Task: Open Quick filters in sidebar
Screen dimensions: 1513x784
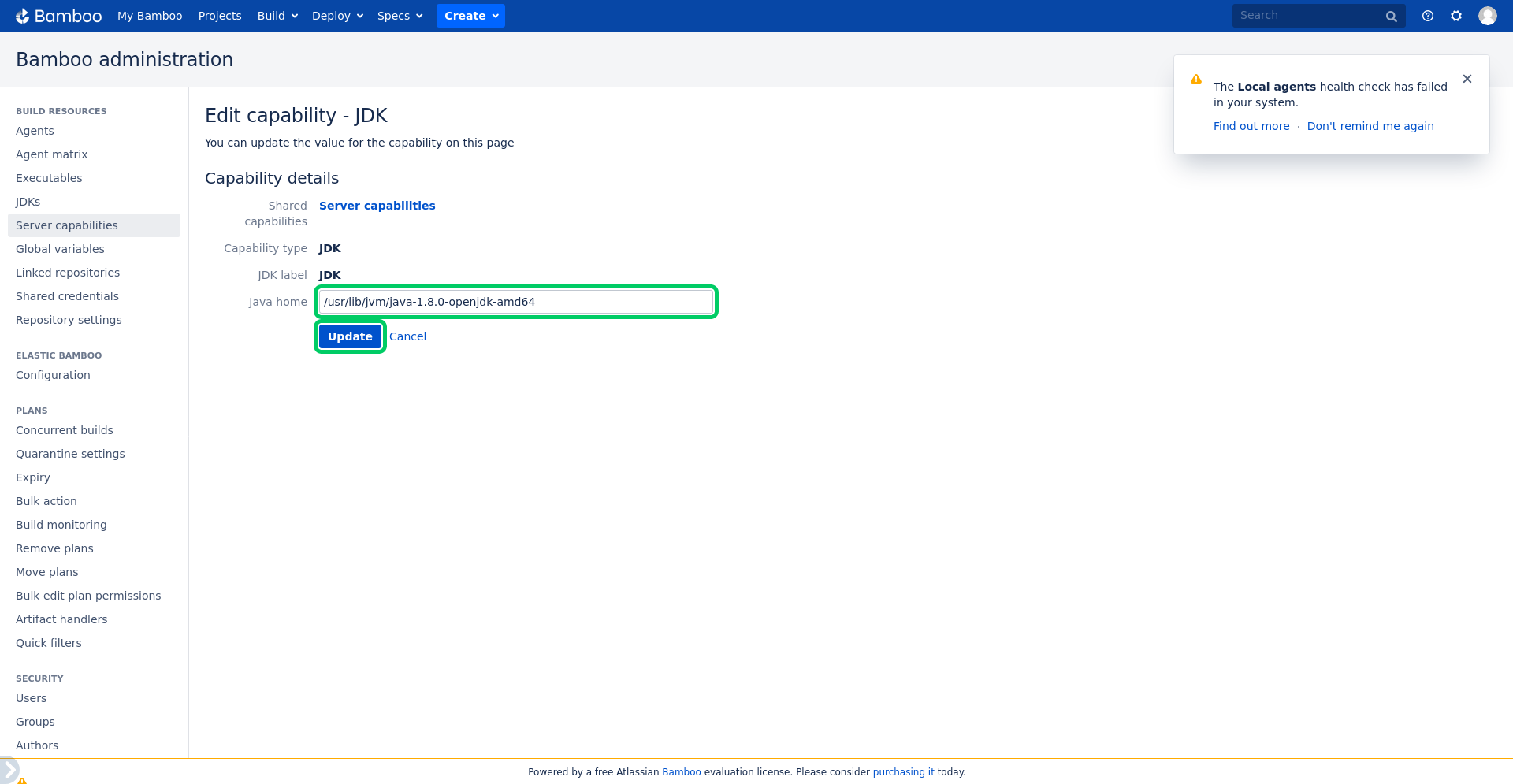Action: (x=49, y=643)
